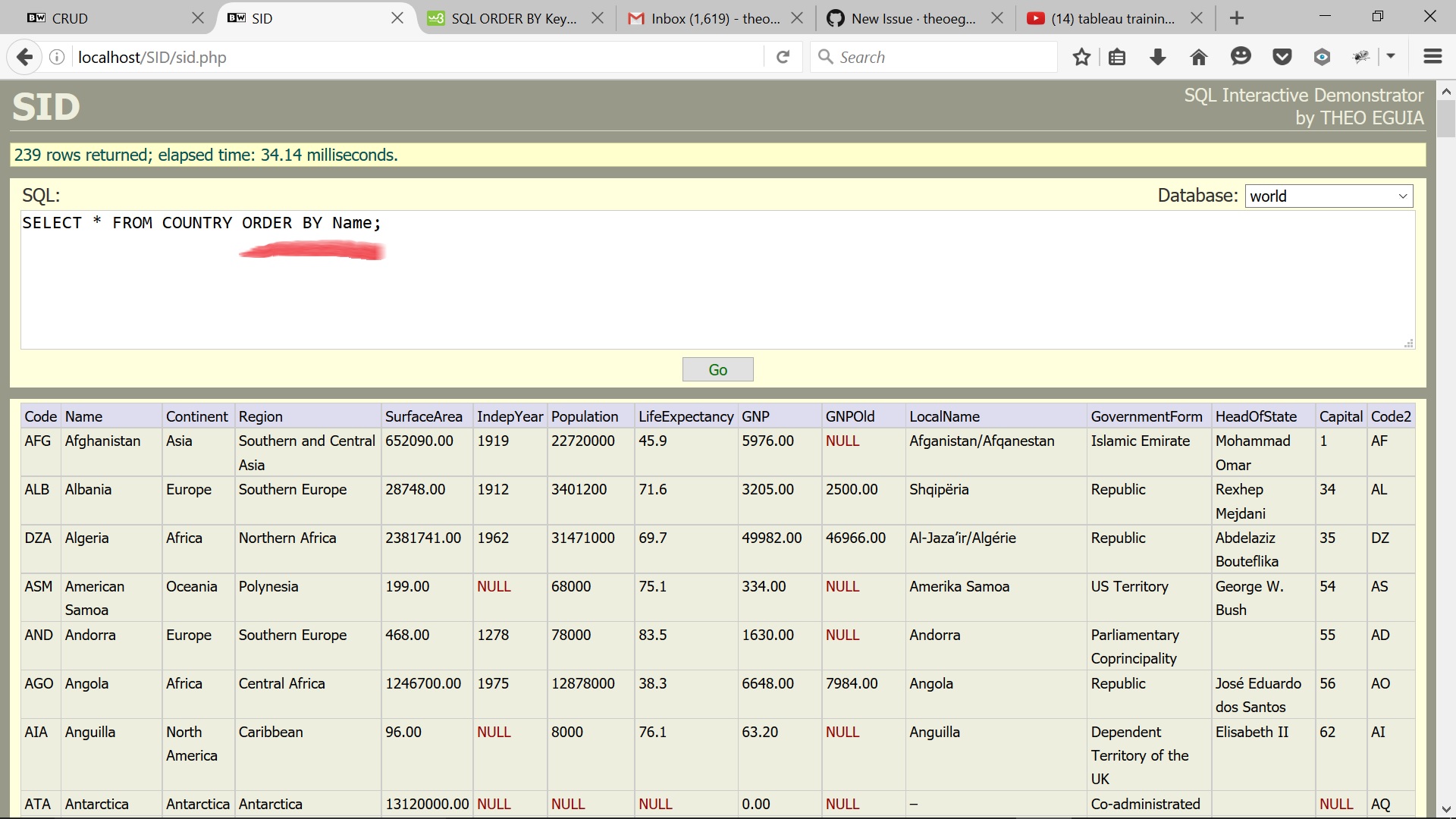The width and height of the screenshot is (1456, 819).
Task: Open the Firefox home page icon
Action: click(1198, 57)
